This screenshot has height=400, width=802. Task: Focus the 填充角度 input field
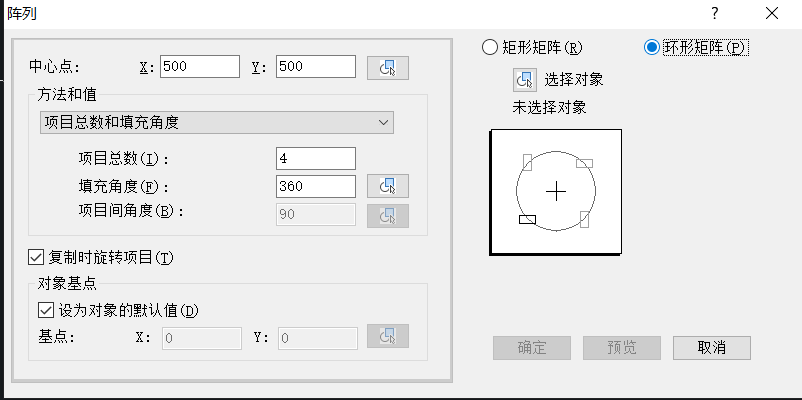(315, 186)
